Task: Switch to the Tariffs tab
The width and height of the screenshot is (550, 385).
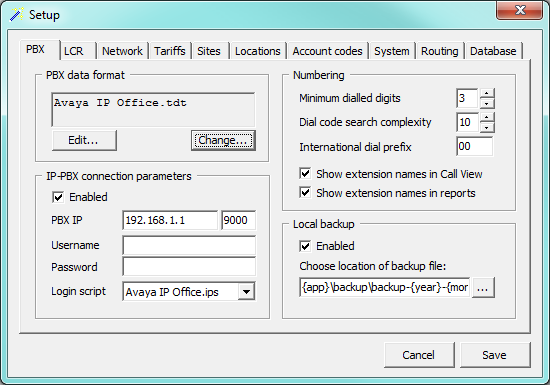Action: coord(170,51)
